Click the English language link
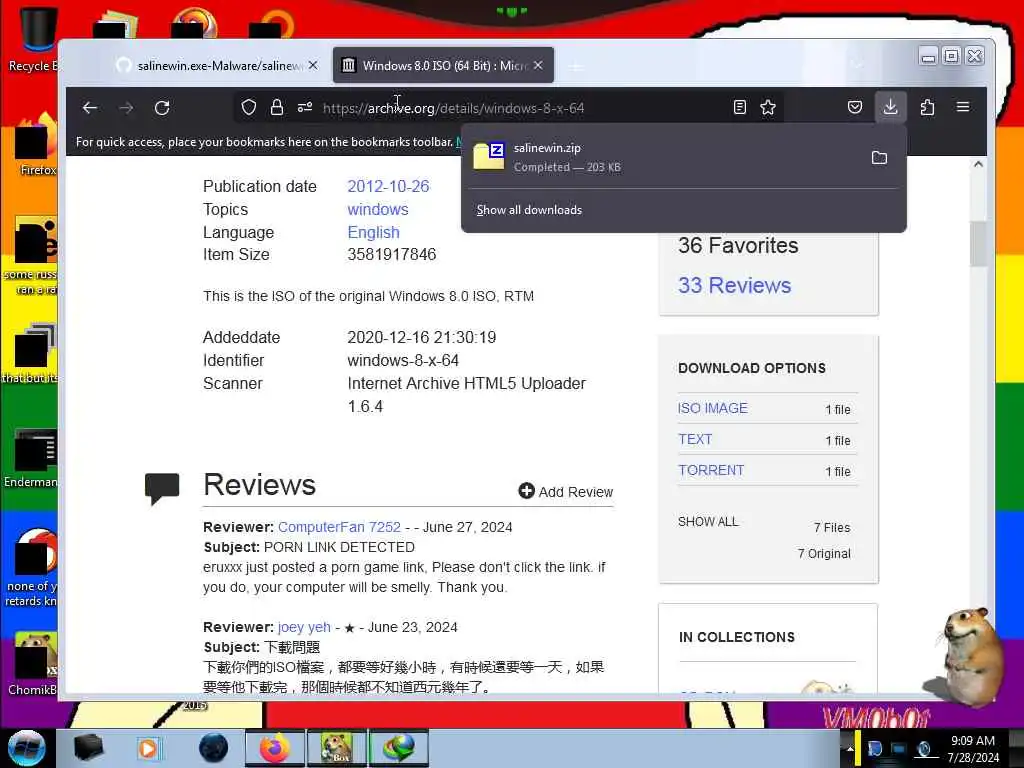 (x=373, y=232)
